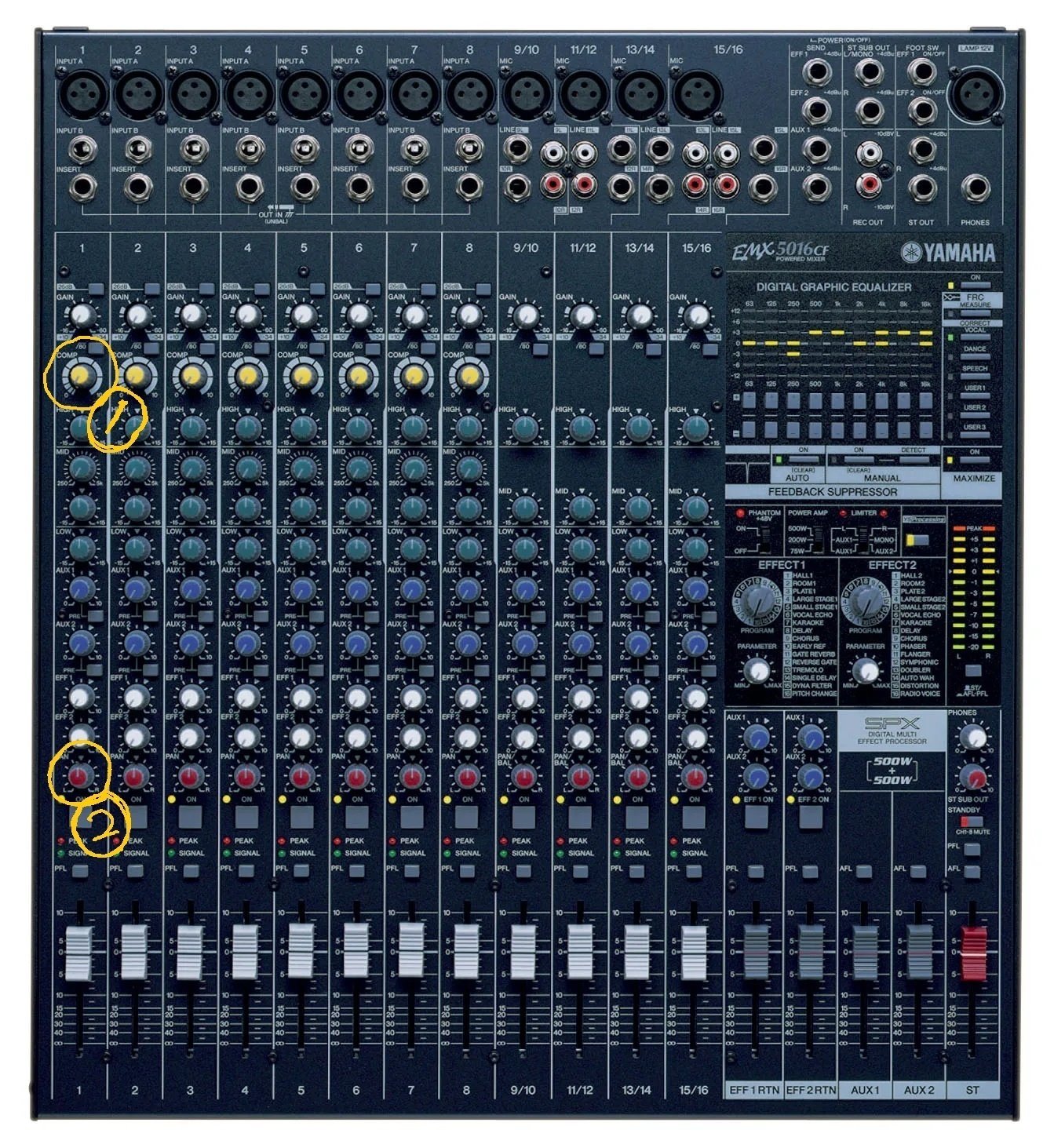Click the channel 3 HIGH EQ knob
Image resolution: width=1054 pixels, height=1148 pixels.
[193, 428]
